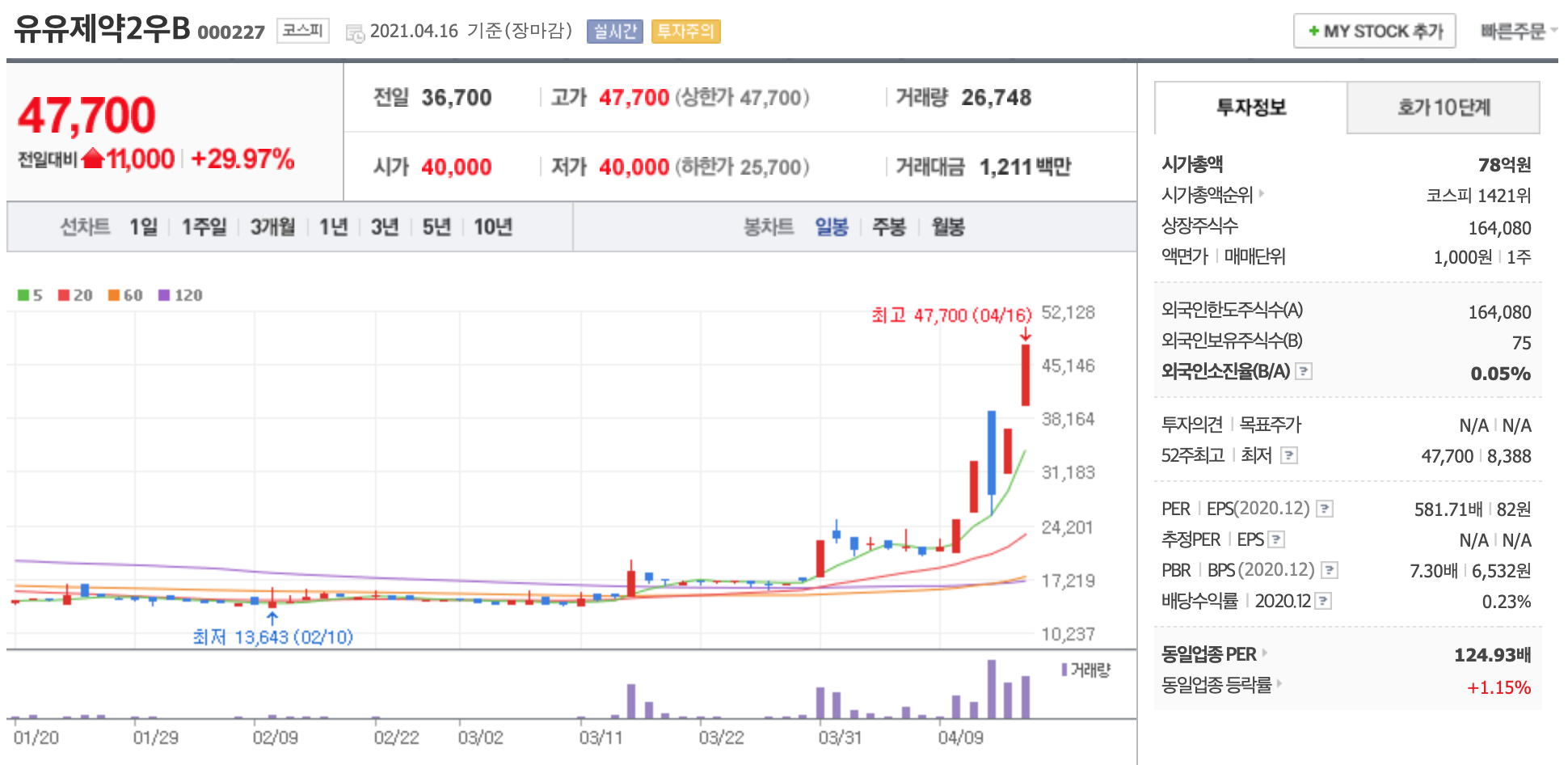Screen dimensions: 1568x765
Task: Click the purple 120-day moving average legend swatch
Action: click(x=164, y=295)
